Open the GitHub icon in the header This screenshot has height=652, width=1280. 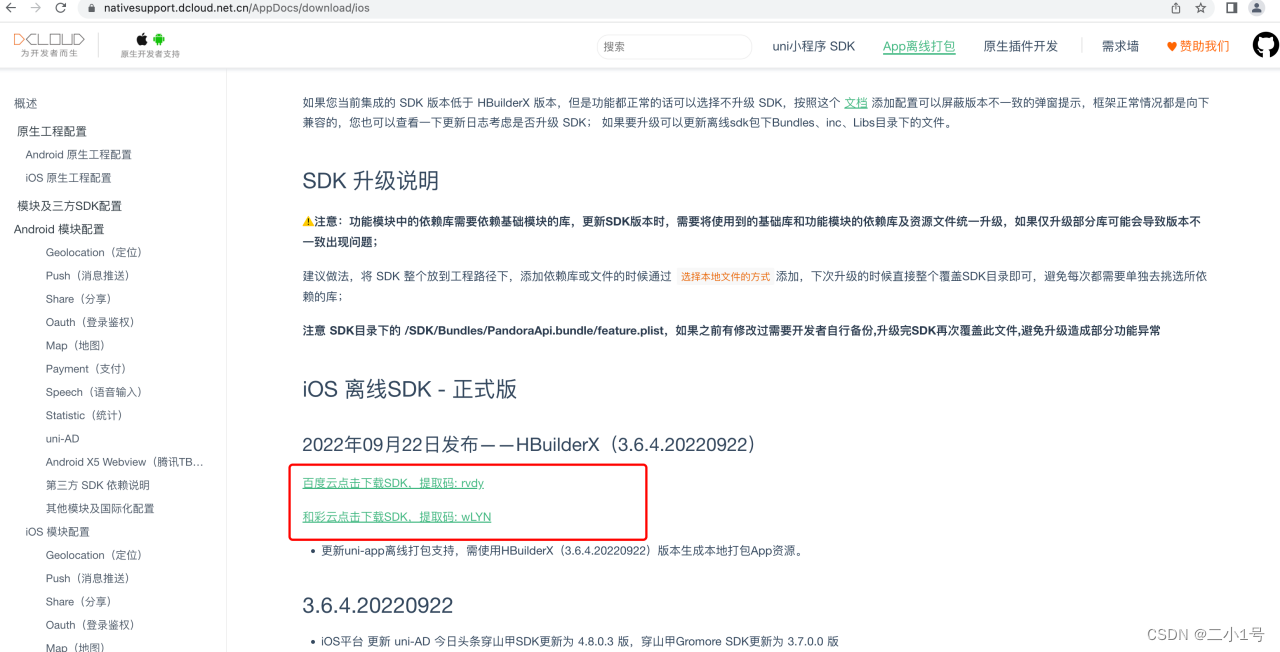click(x=1266, y=45)
